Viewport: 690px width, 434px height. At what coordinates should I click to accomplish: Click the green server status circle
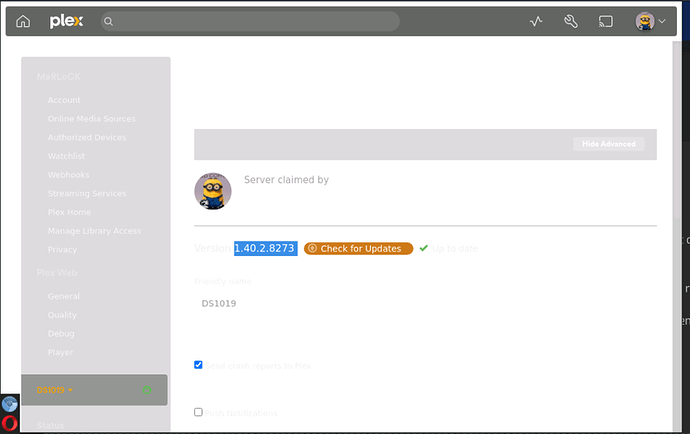point(147,390)
